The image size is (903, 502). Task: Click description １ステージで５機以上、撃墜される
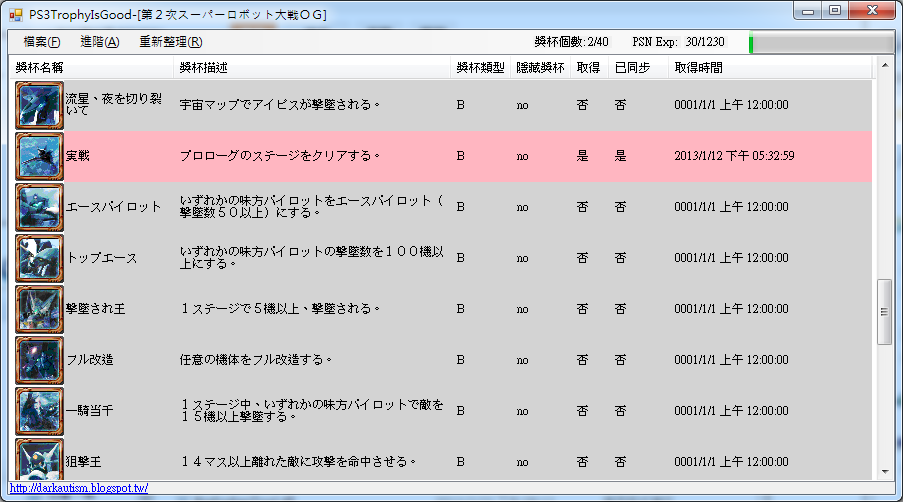(x=280, y=309)
